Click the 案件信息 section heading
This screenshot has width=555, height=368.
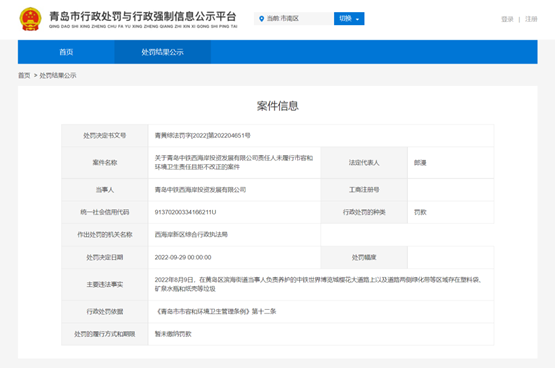278,106
